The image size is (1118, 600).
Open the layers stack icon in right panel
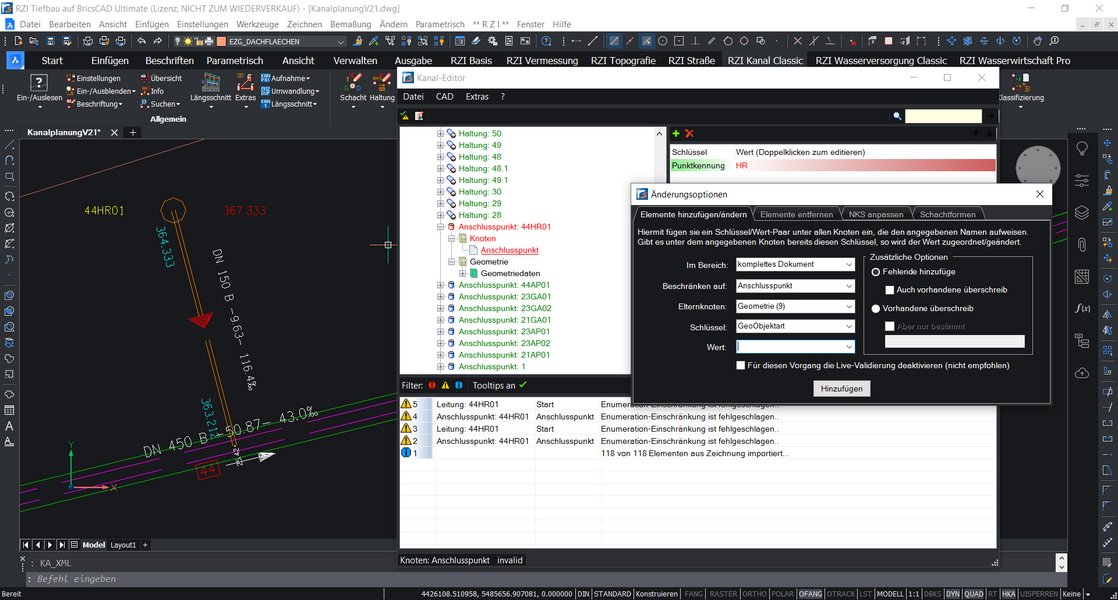click(x=1082, y=212)
